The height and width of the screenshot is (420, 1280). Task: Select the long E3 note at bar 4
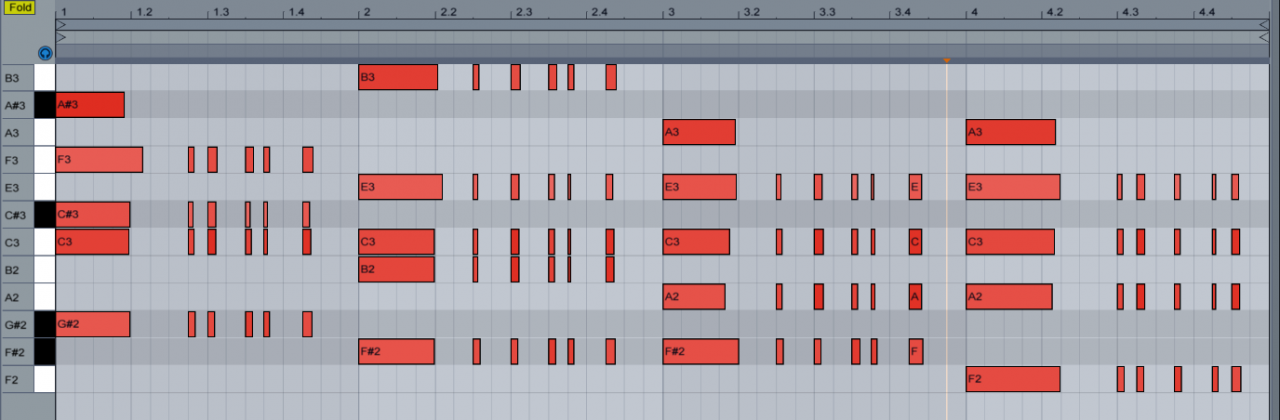(1013, 187)
